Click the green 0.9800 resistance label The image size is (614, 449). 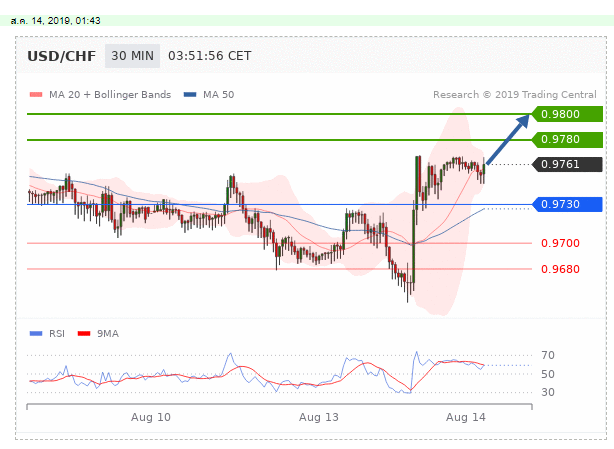click(x=567, y=114)
